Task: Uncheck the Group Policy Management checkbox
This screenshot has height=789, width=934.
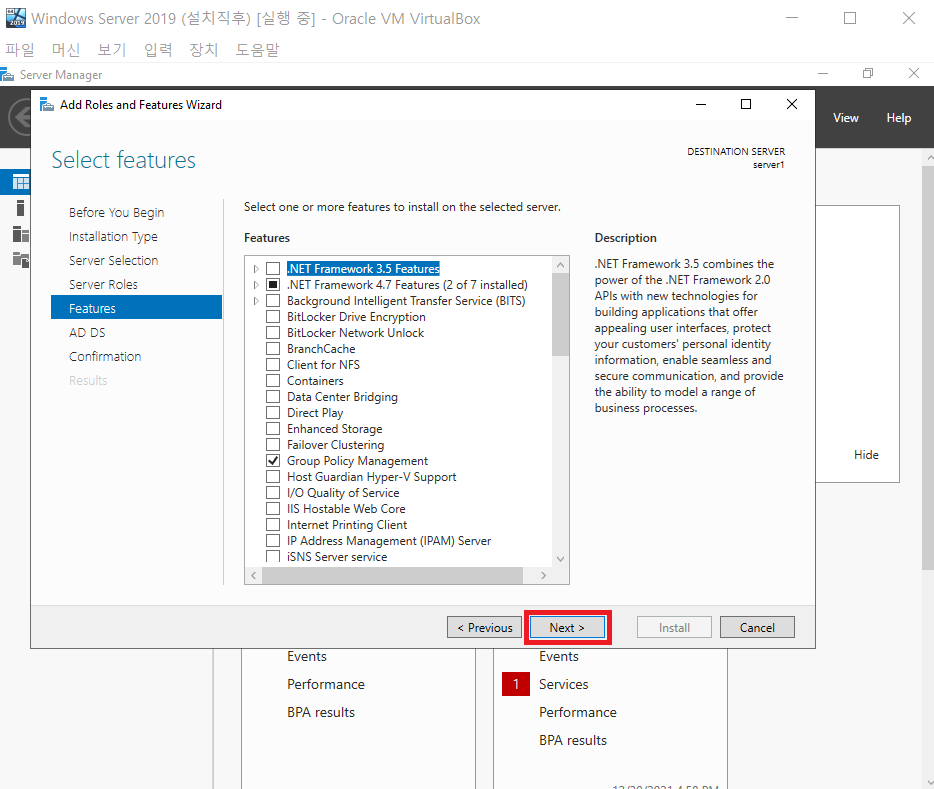Action: 273,461
